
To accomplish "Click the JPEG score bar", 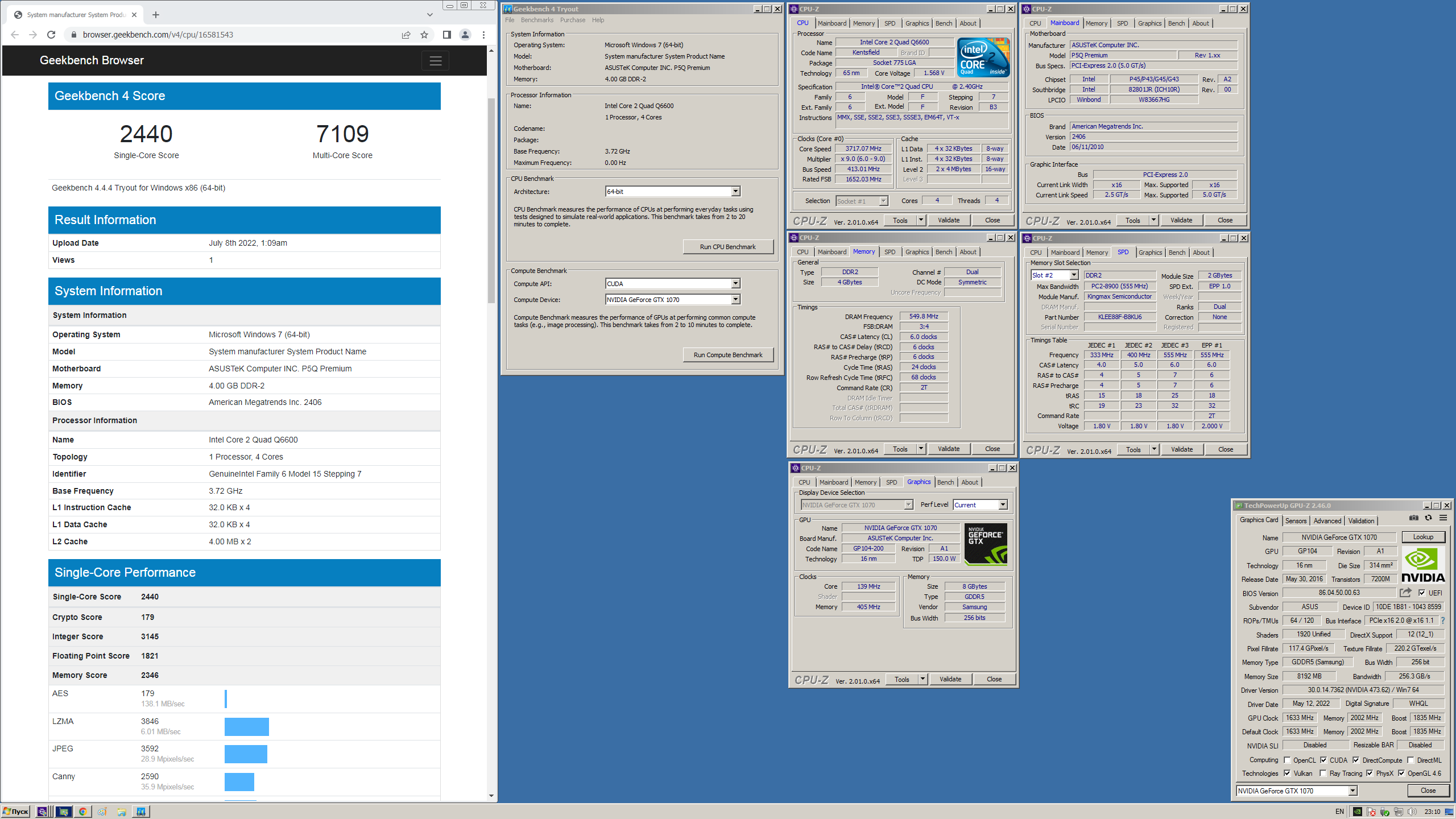I will [x=246, y=754].
